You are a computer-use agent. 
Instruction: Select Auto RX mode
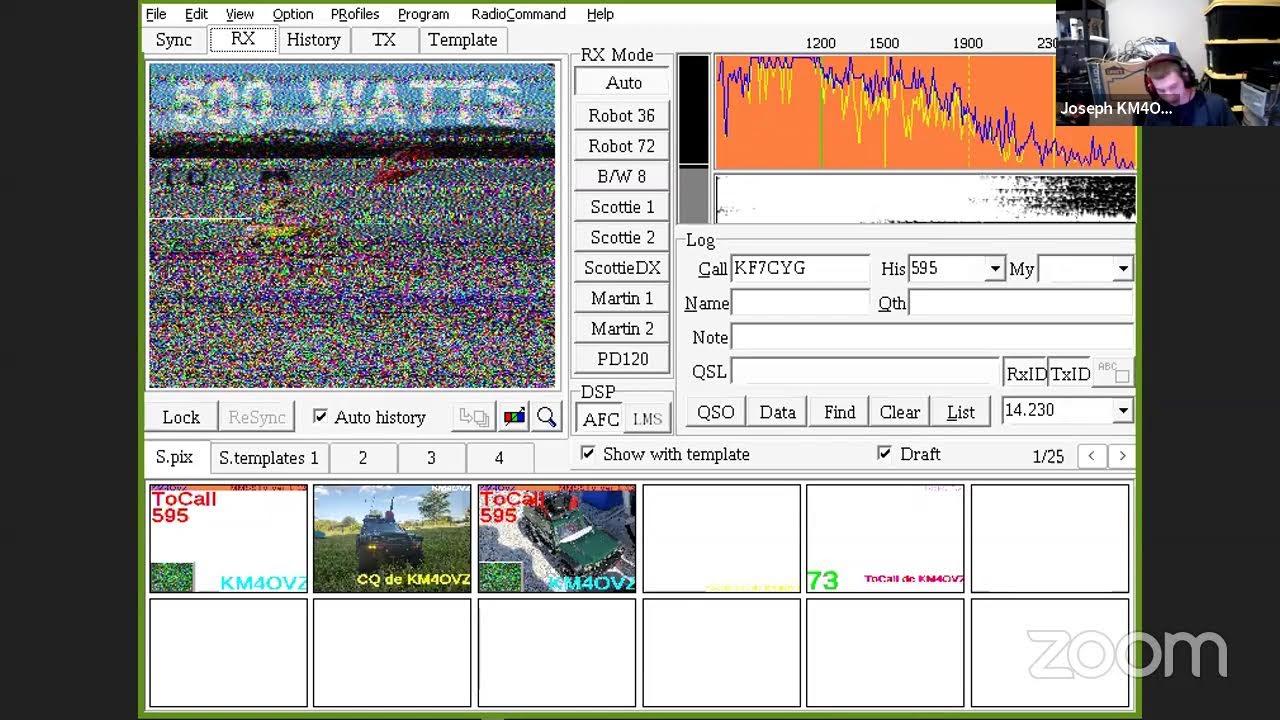[622, 83]
